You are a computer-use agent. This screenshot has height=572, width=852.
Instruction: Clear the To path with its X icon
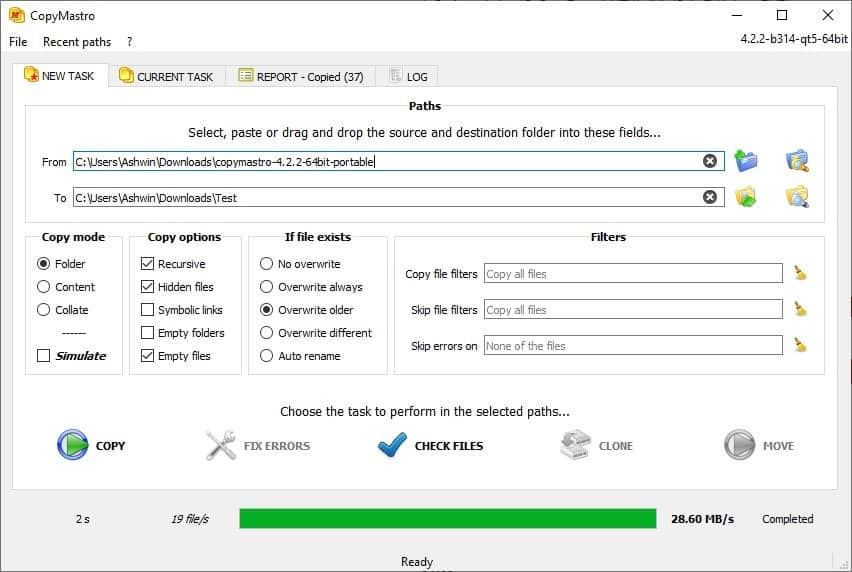[x=710, y=197]
